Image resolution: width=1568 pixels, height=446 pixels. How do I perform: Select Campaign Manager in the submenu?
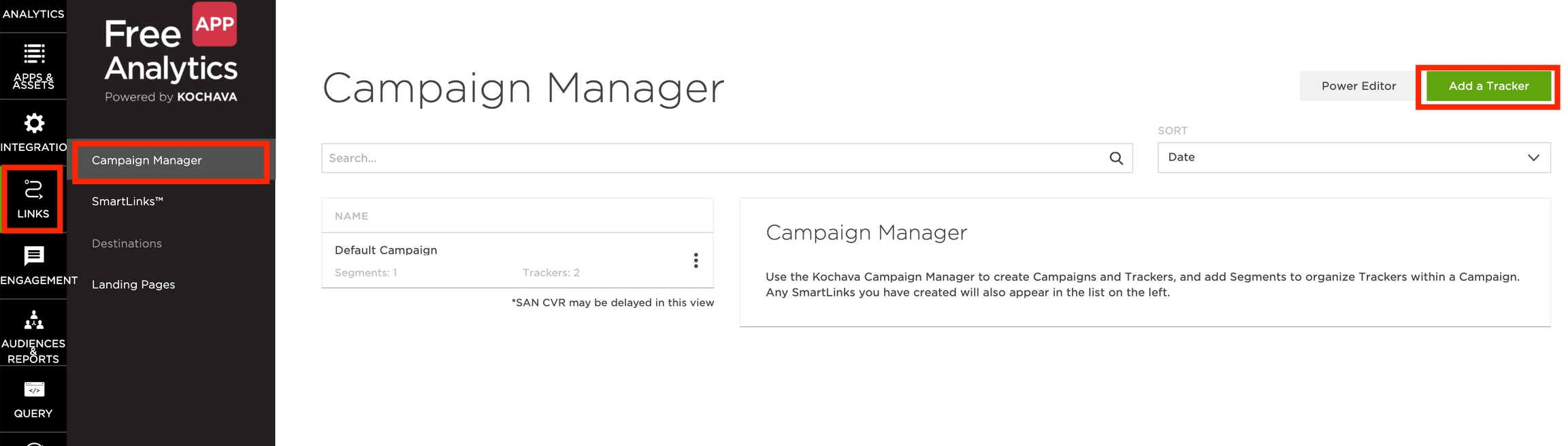coord(147,160)
